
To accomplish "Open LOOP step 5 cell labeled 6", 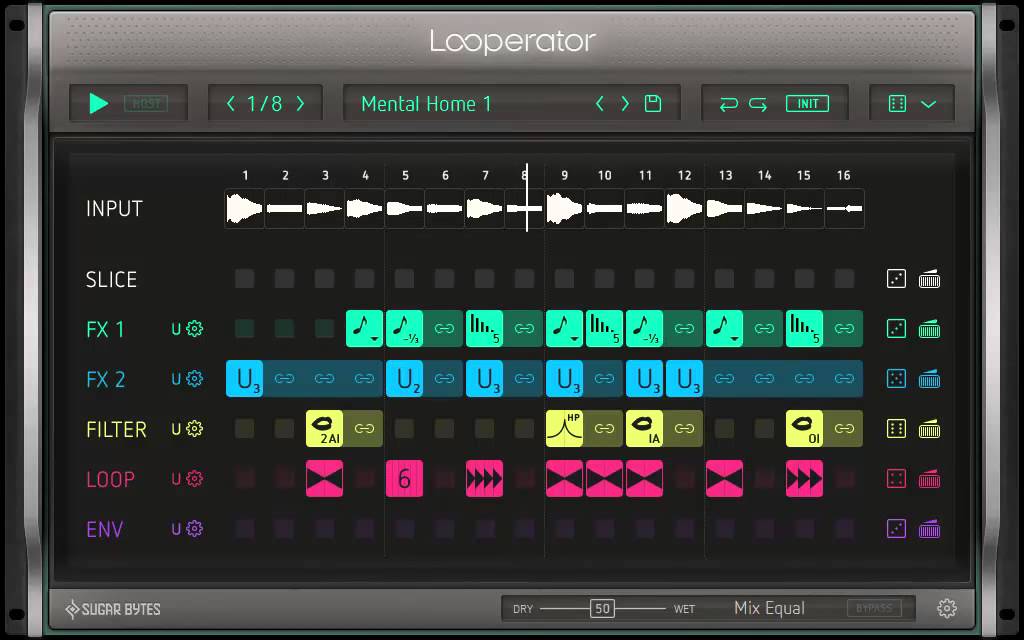I will [404, 479].
